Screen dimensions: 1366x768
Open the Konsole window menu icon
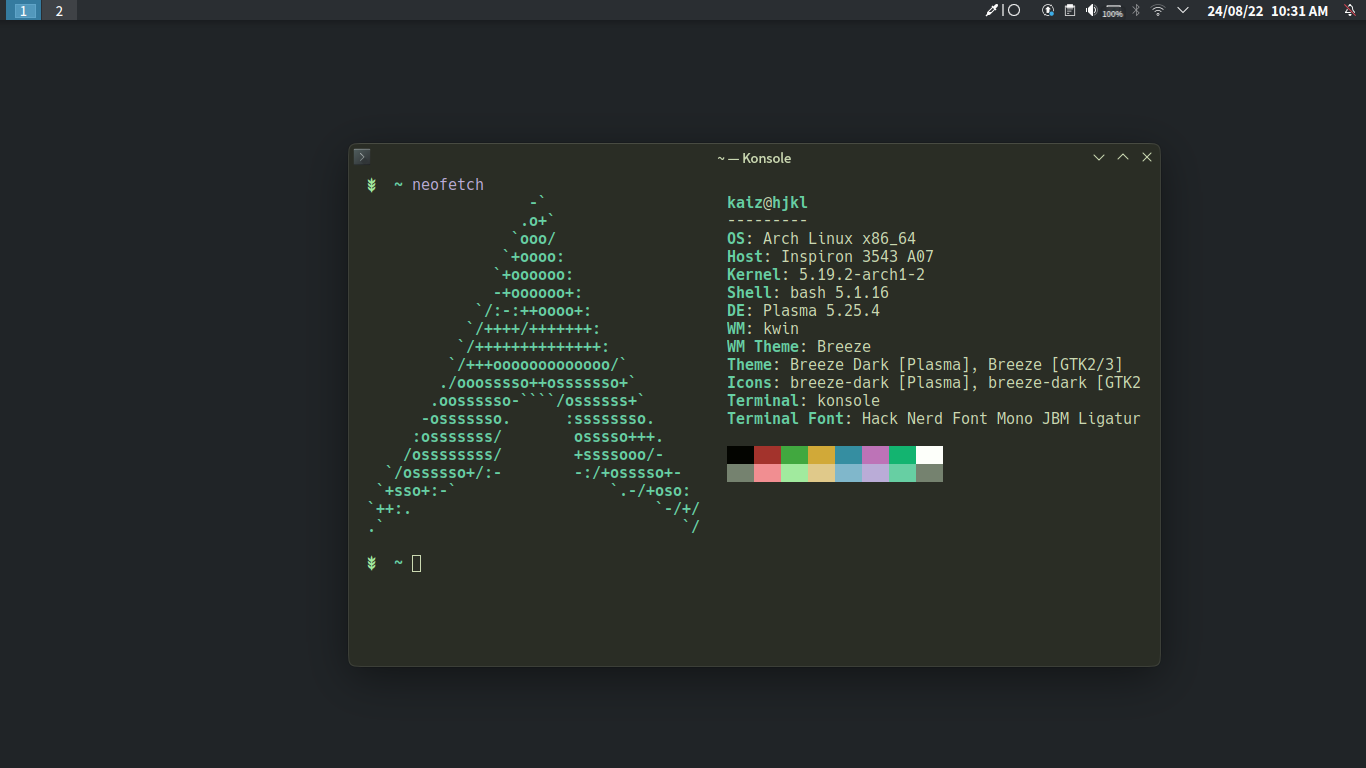click(x=362, y=156)
